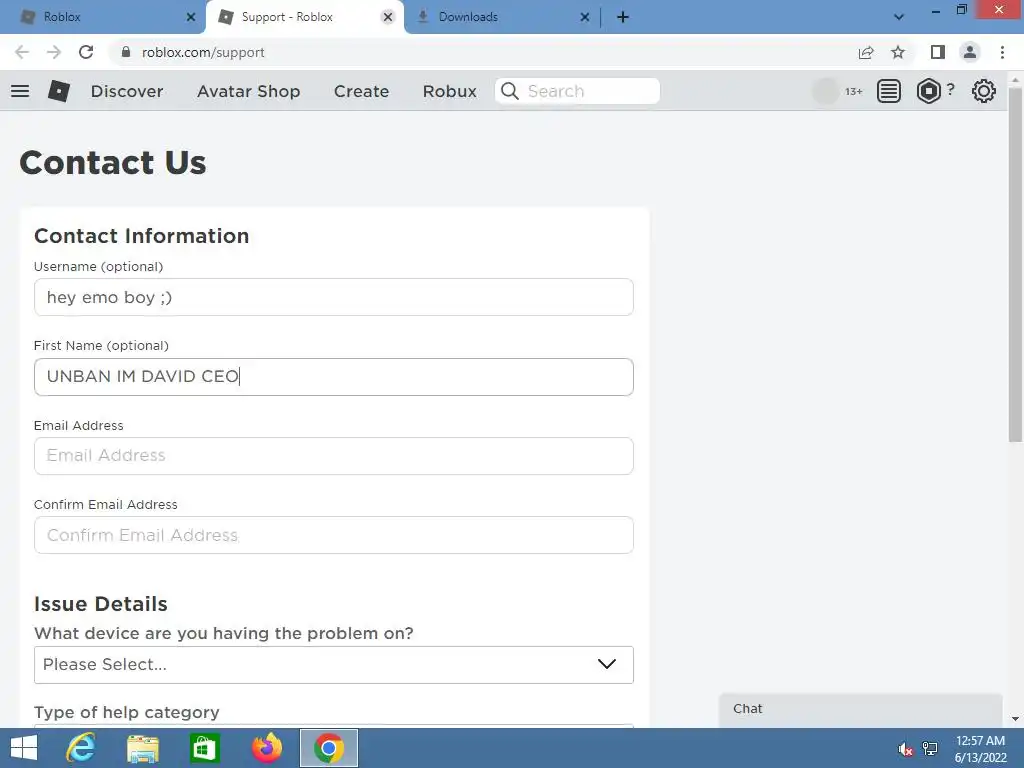Click the Issue Details heading
1024x768 pixels.
tap(101, 604)
